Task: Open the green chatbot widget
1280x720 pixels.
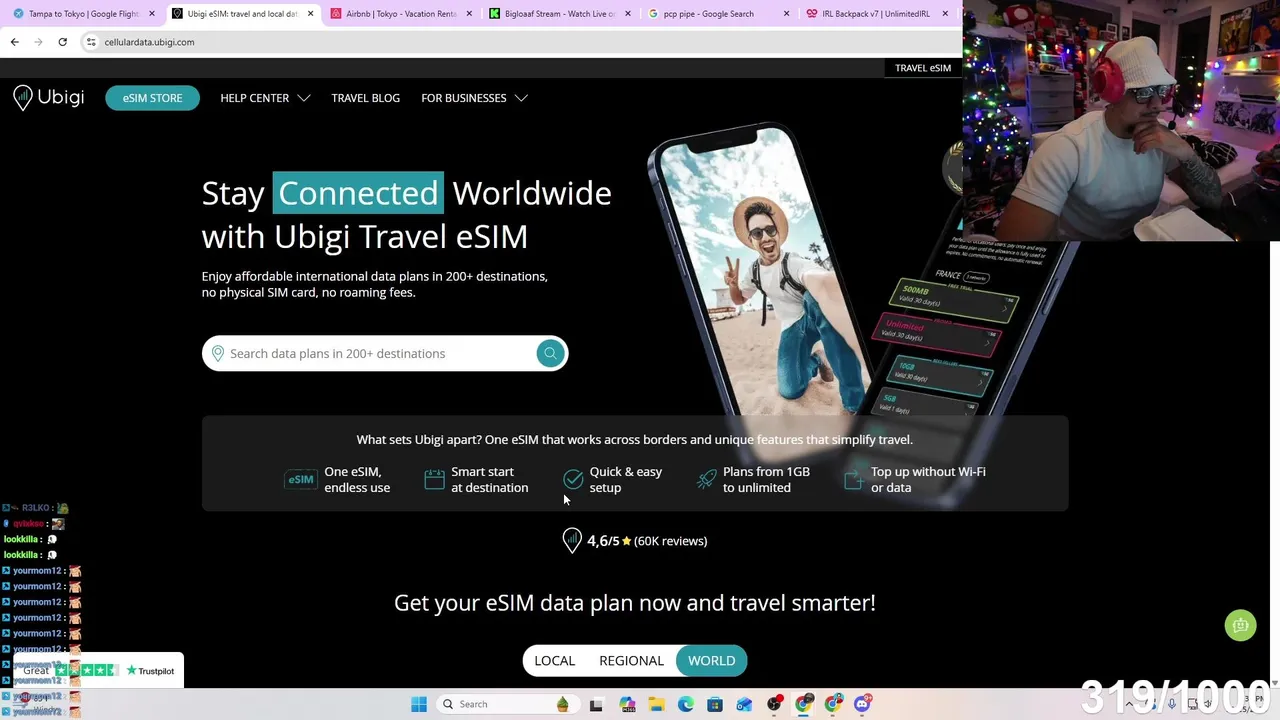Action: 1240,625
